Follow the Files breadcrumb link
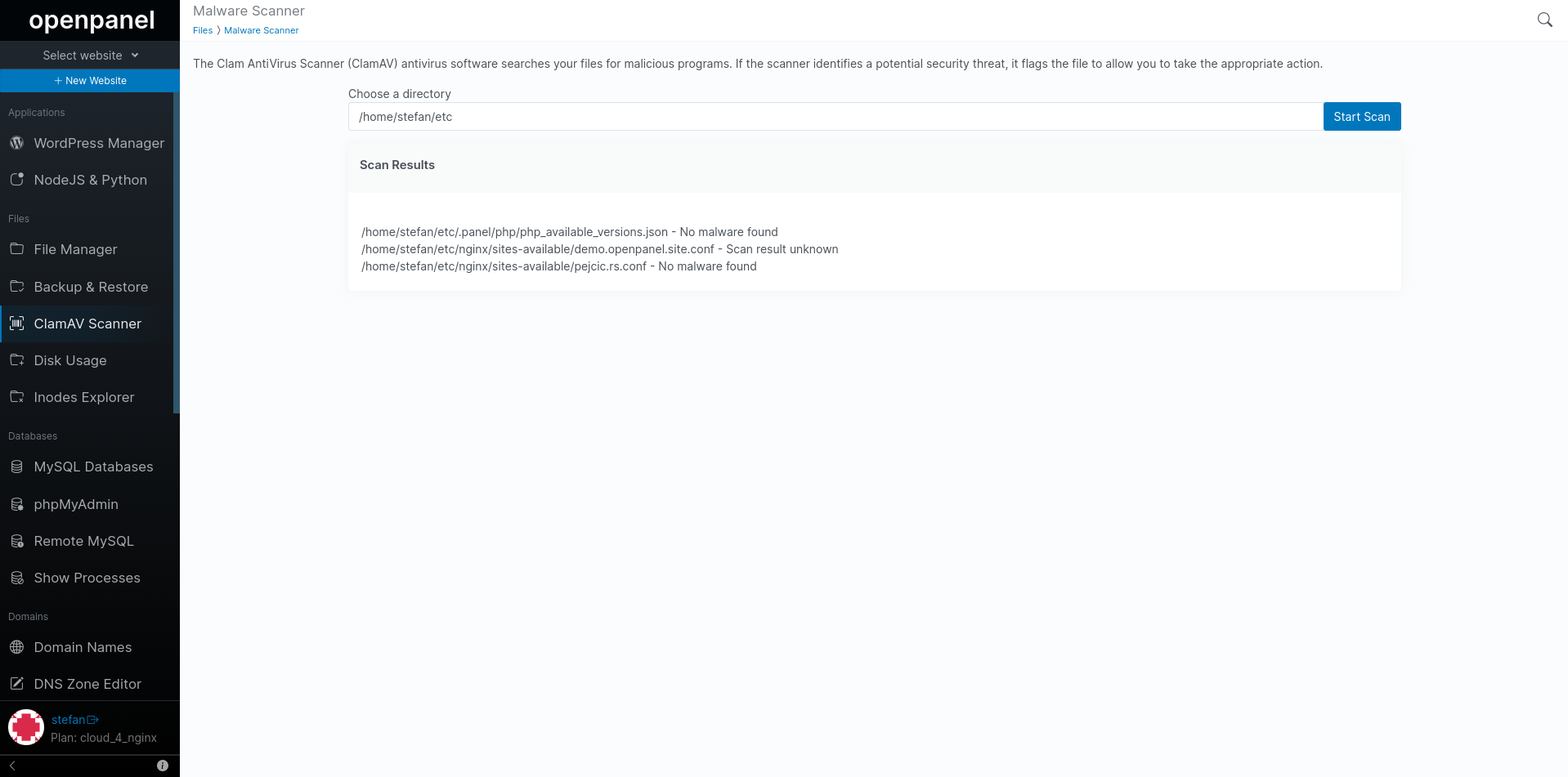 [x=203, y=30]
